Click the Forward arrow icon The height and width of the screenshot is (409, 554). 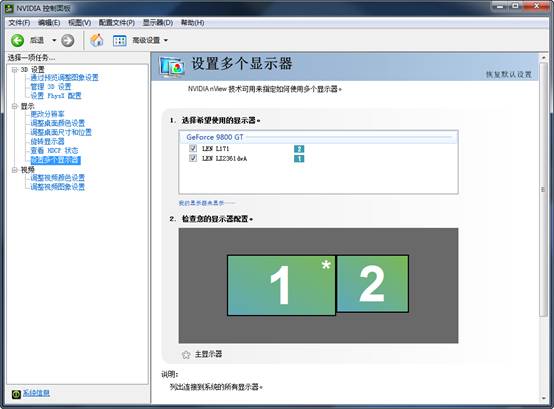67,40
